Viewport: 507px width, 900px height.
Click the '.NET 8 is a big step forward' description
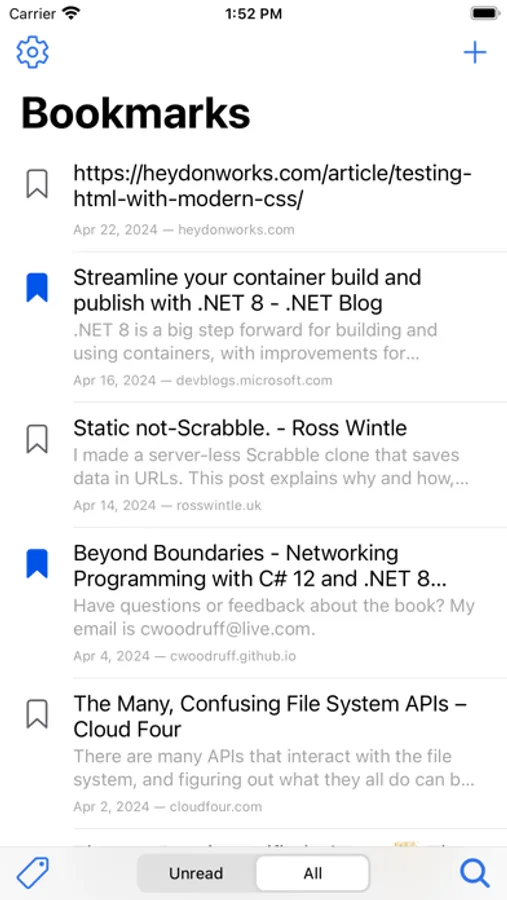[x=256, y=342]
